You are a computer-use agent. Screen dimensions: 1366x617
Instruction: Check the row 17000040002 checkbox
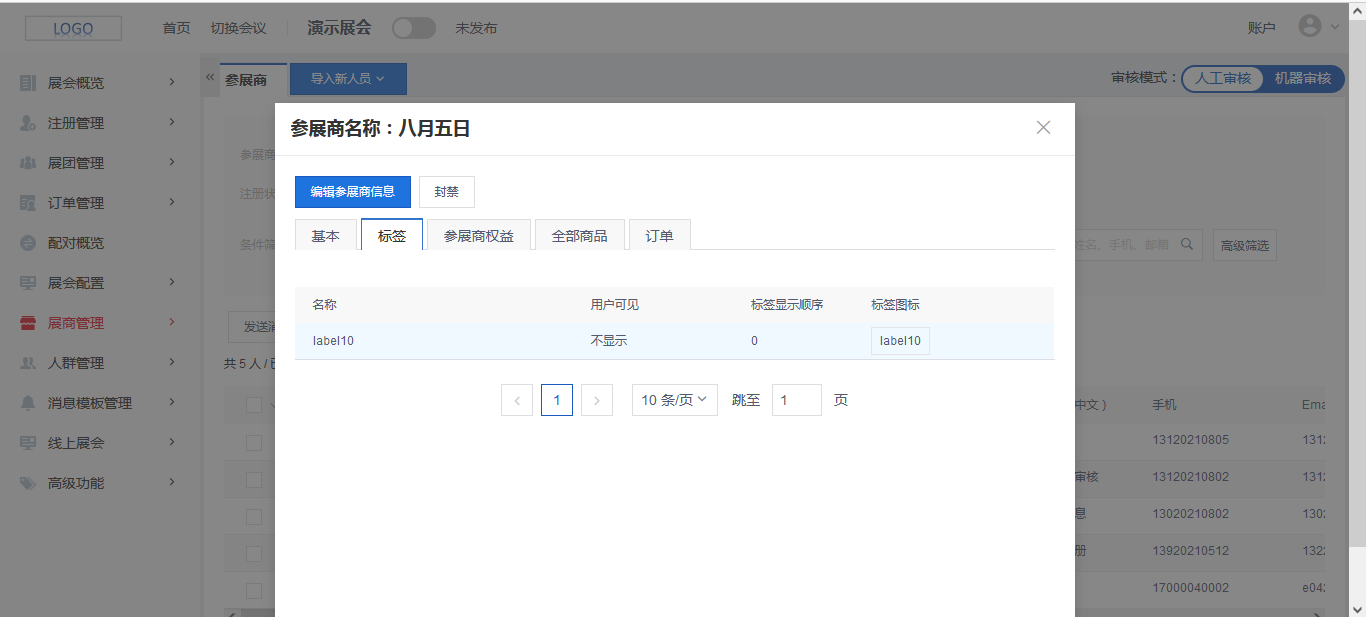coord(254,590)
